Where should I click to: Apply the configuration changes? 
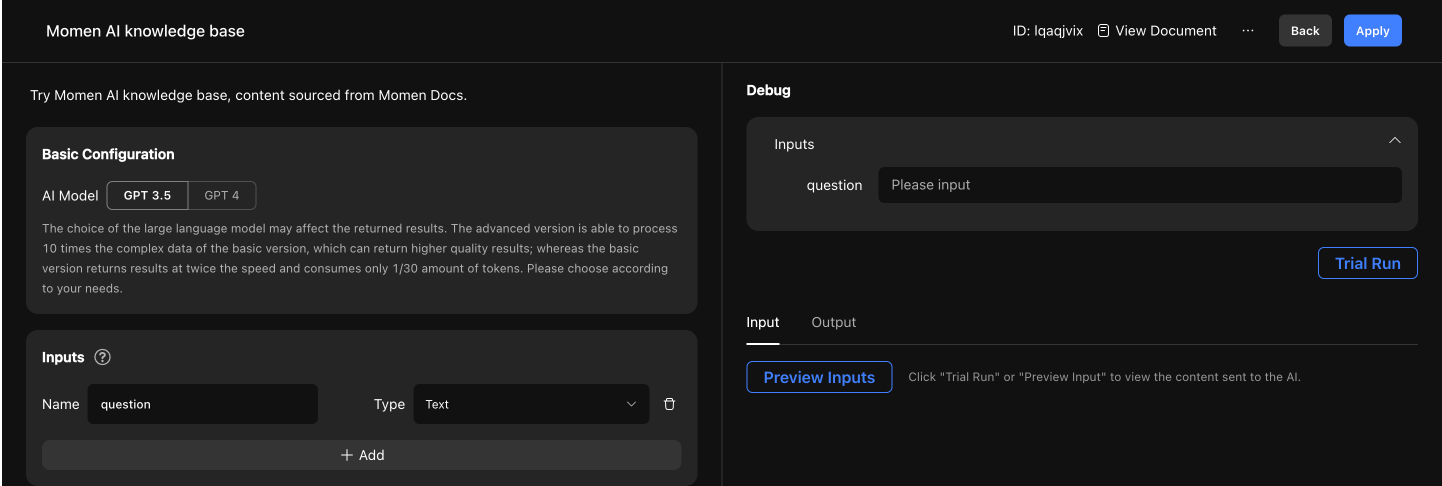[x=1372, y=31]
